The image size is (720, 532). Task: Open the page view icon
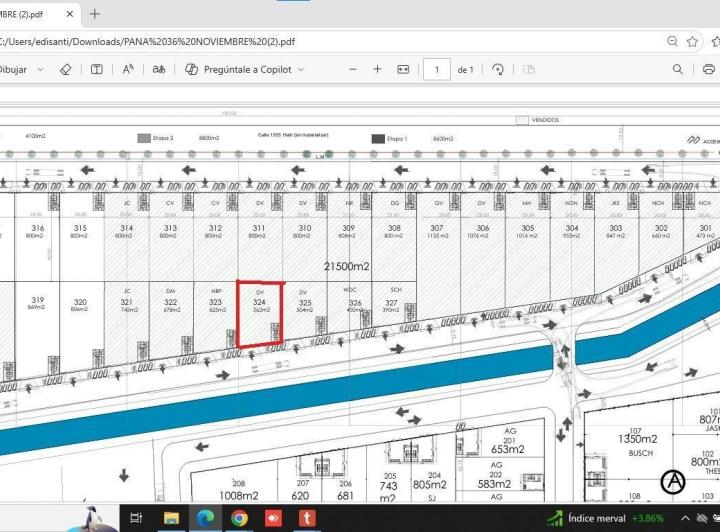coord(529,70)
